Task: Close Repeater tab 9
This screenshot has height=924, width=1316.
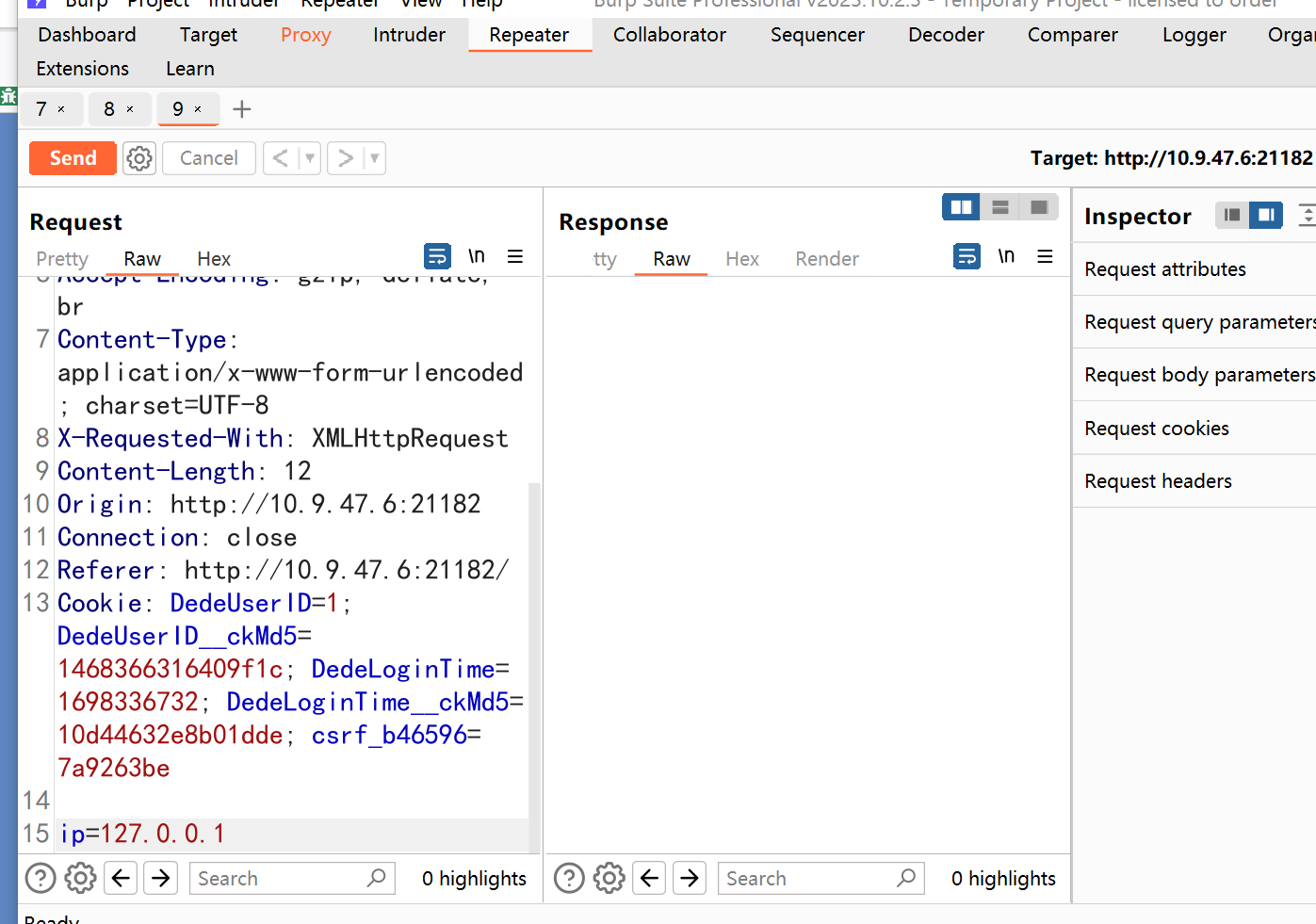Action: point(198,109)
